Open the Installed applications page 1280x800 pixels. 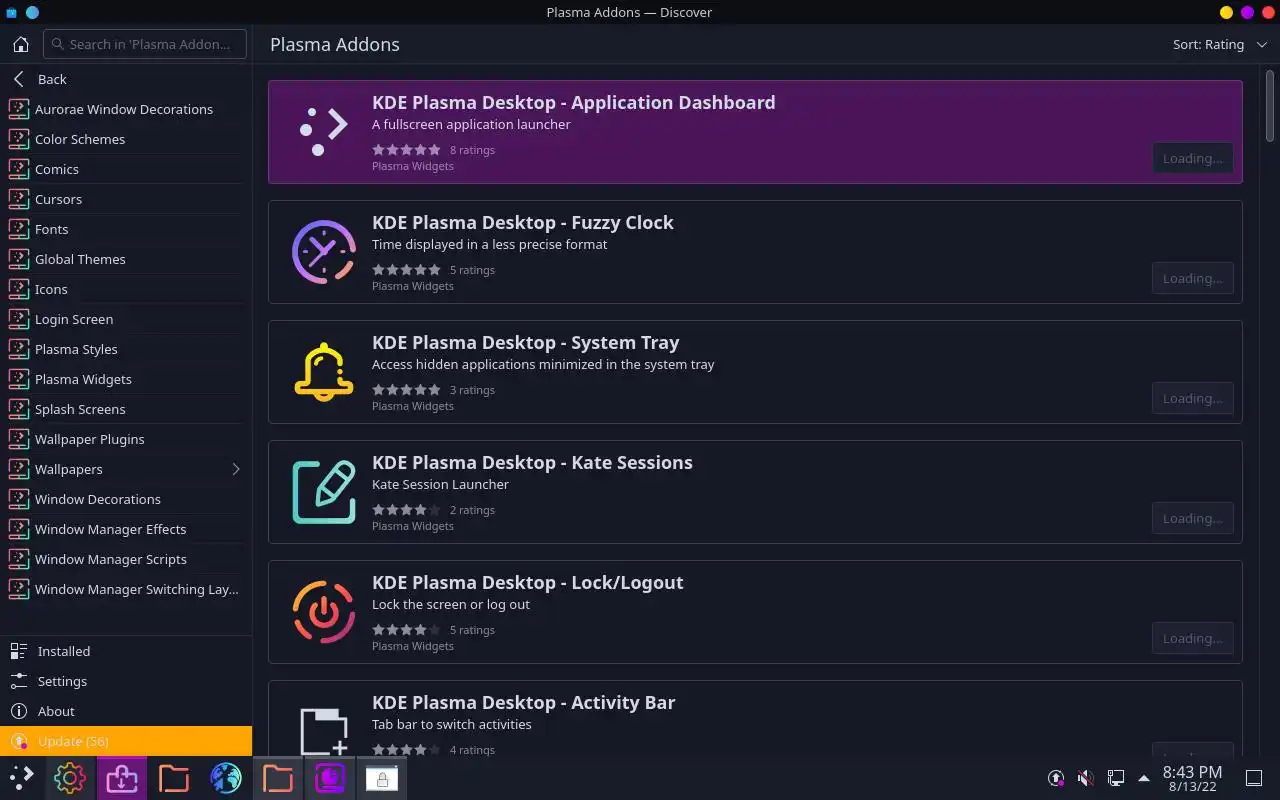126,651
